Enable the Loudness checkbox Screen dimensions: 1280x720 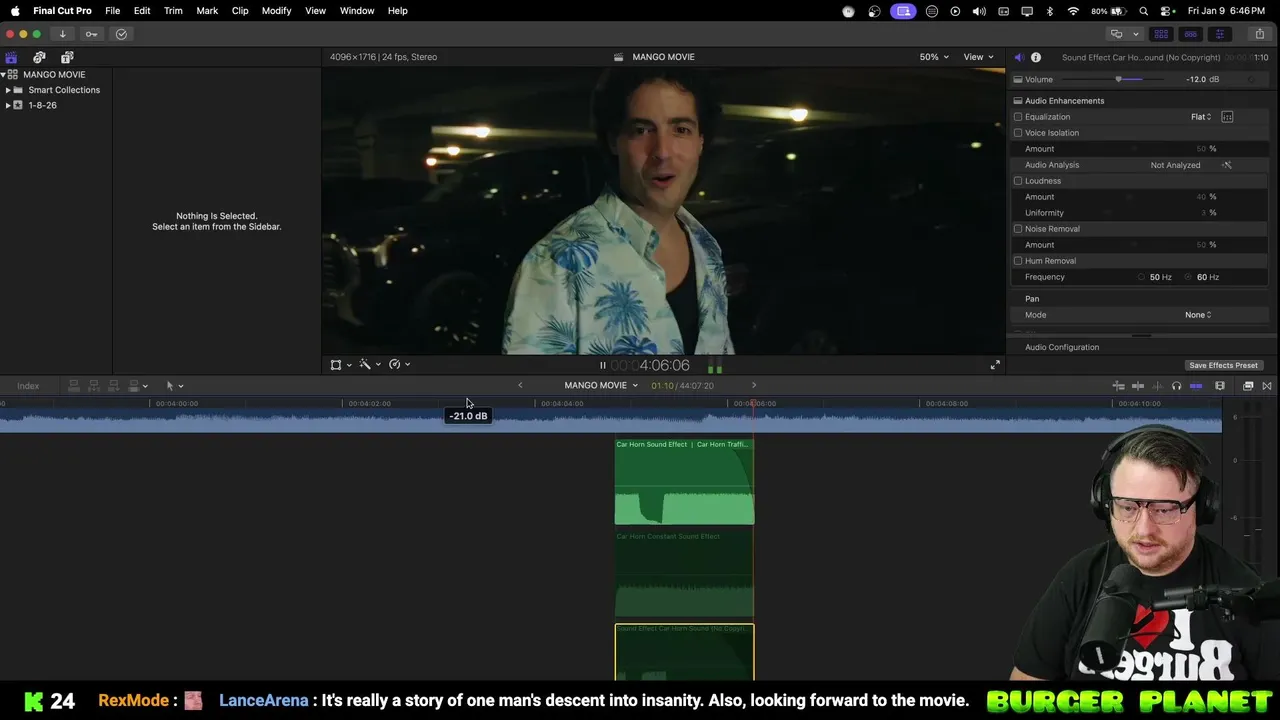[1018, 181]
